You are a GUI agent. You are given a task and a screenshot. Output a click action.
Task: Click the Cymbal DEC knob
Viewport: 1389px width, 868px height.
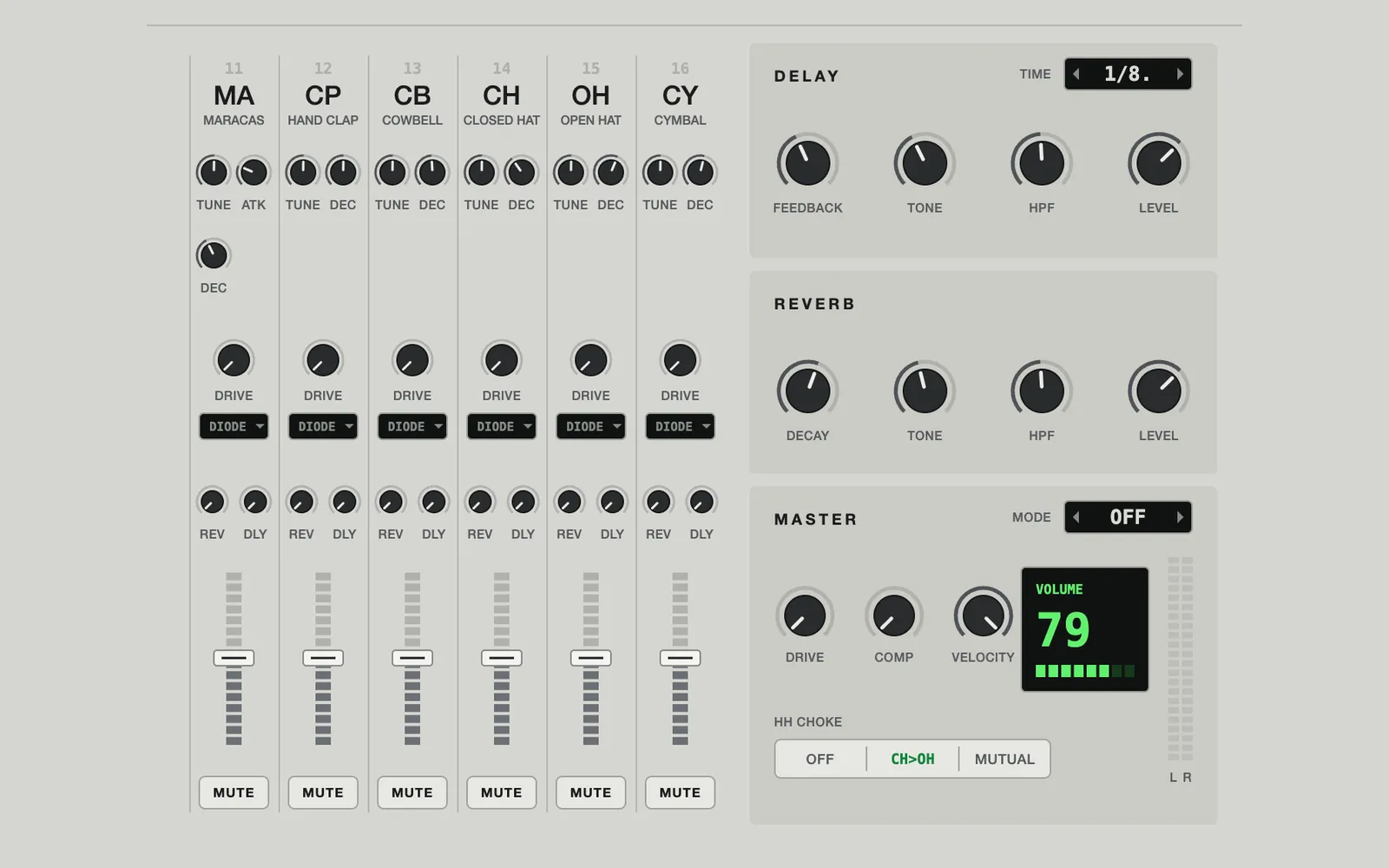(700, 172)
